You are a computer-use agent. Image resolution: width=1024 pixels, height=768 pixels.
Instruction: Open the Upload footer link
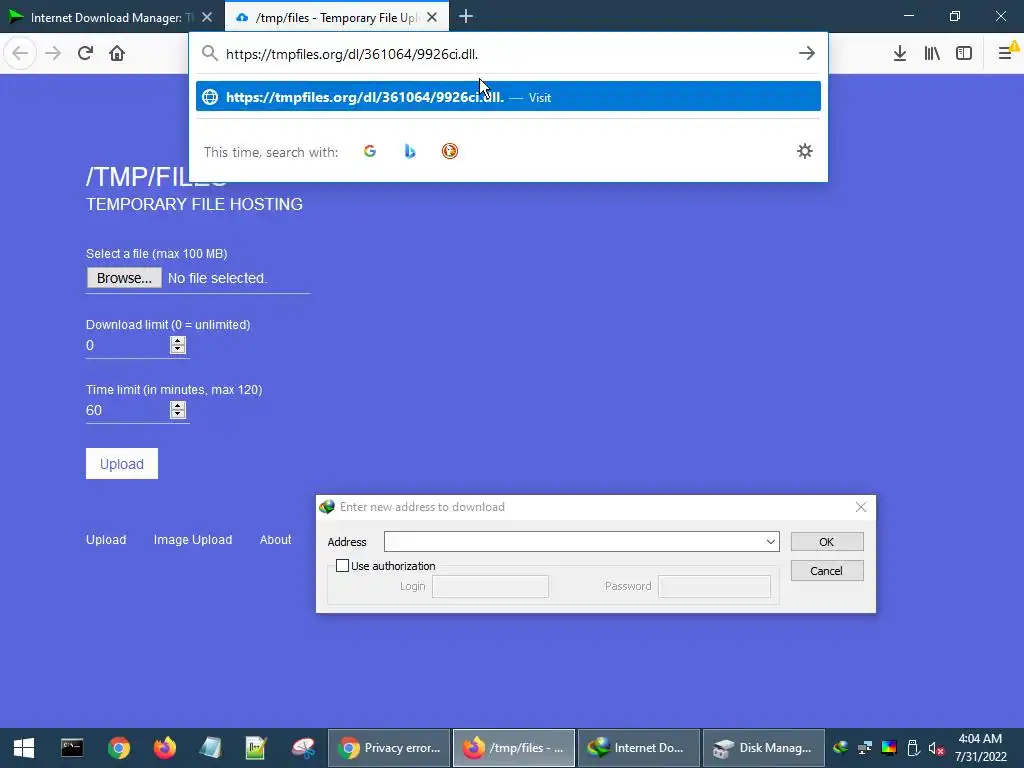pos(106,539)
